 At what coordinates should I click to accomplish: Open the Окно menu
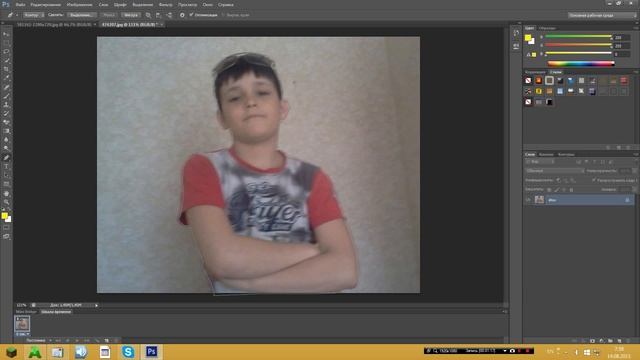click(x=207, y=5)
